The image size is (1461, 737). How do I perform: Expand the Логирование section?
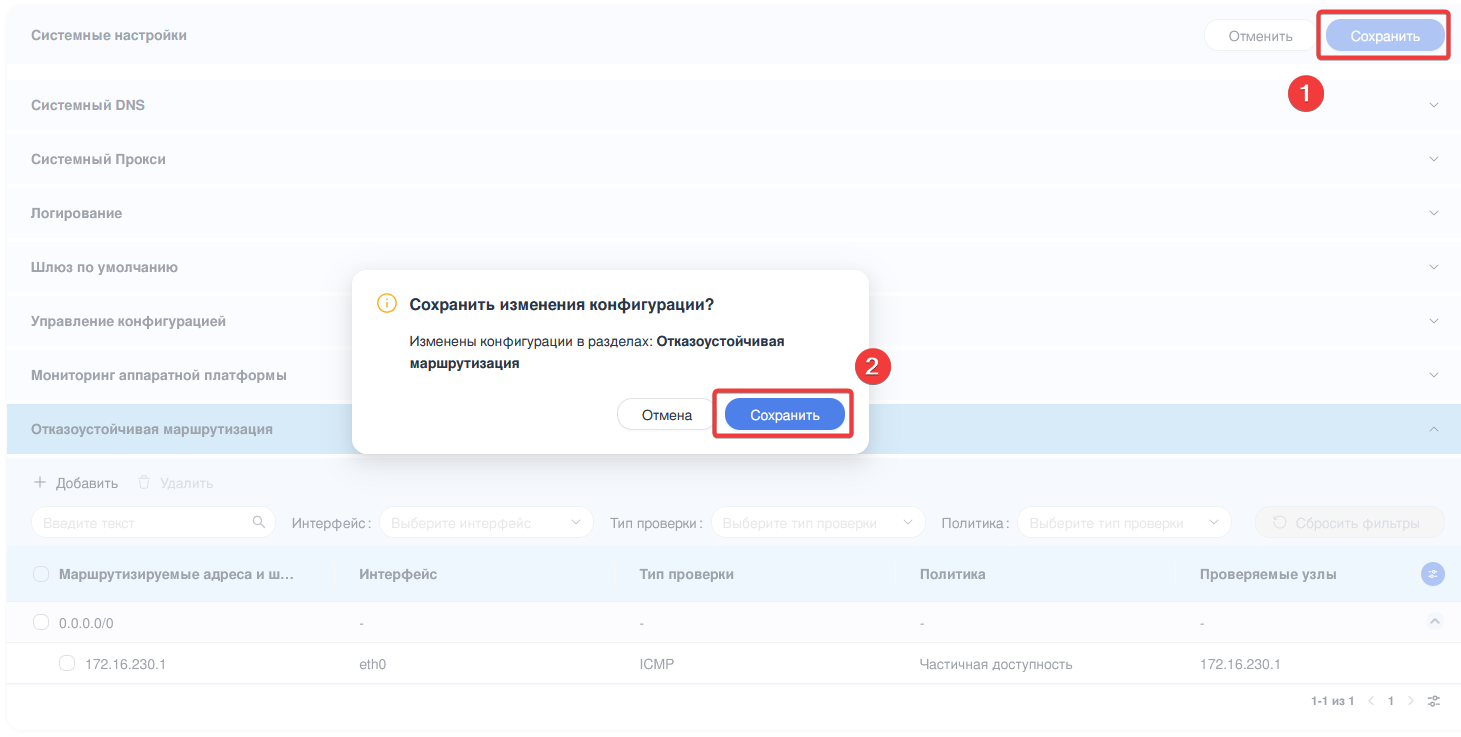[x=1433, y=213]
